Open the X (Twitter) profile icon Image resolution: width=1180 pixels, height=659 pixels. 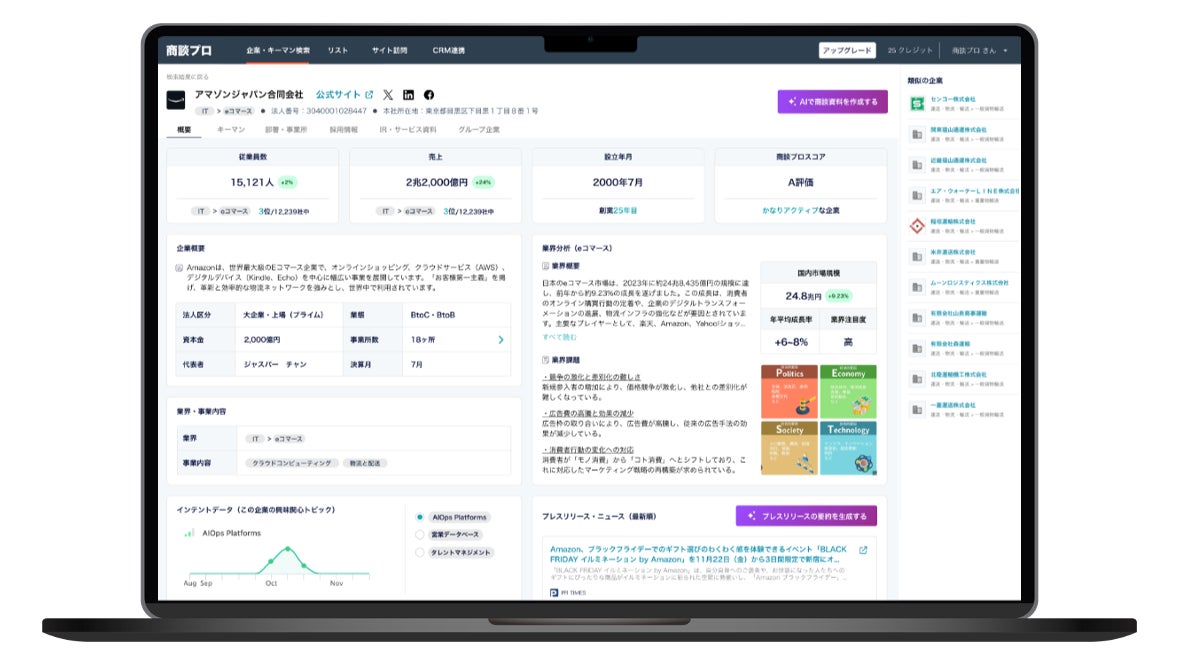[388, 95]
